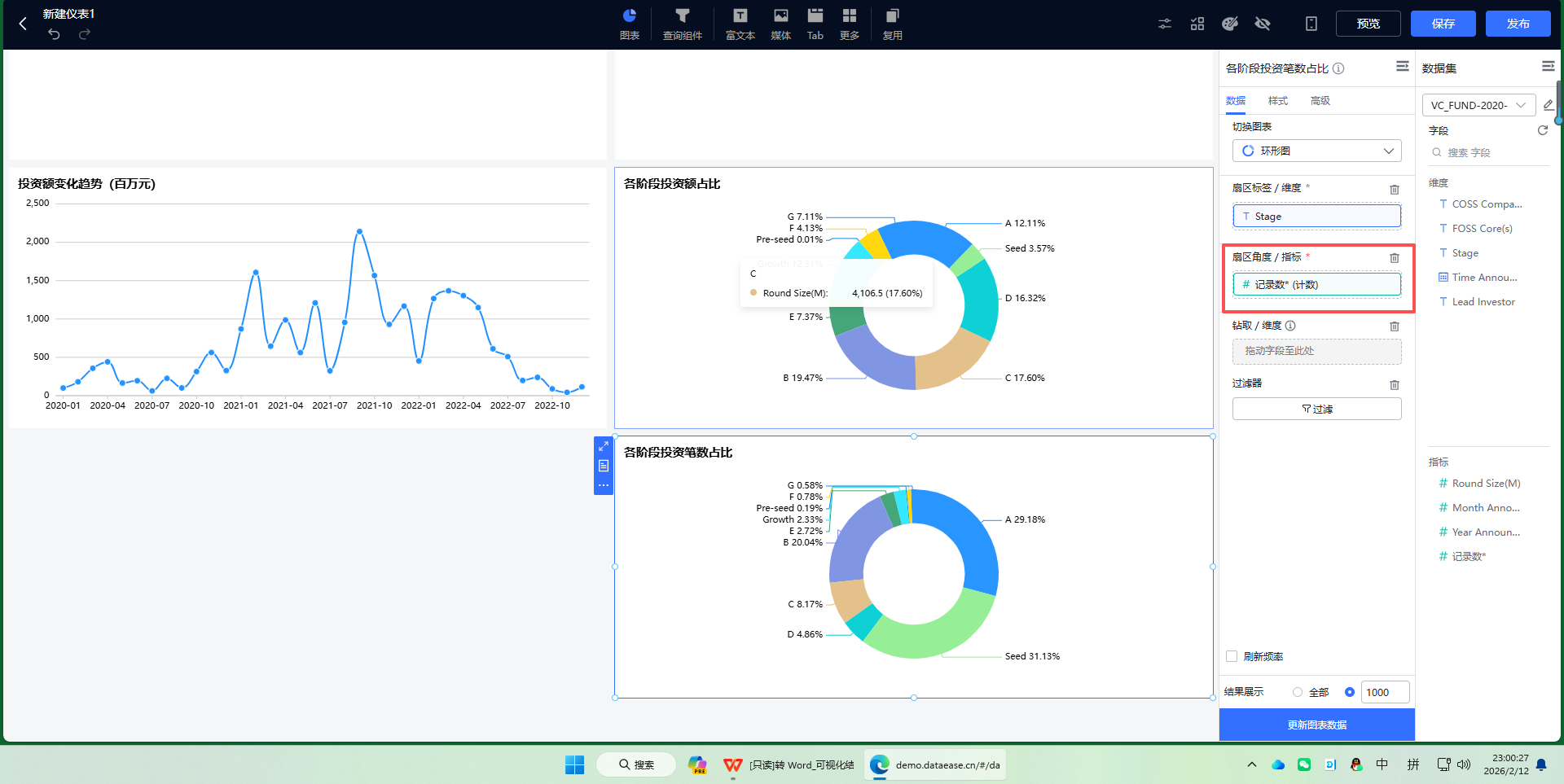Switch to mobile layout icon
Viewport: 1564px width, 784px height.
[x=1311, y=24]
